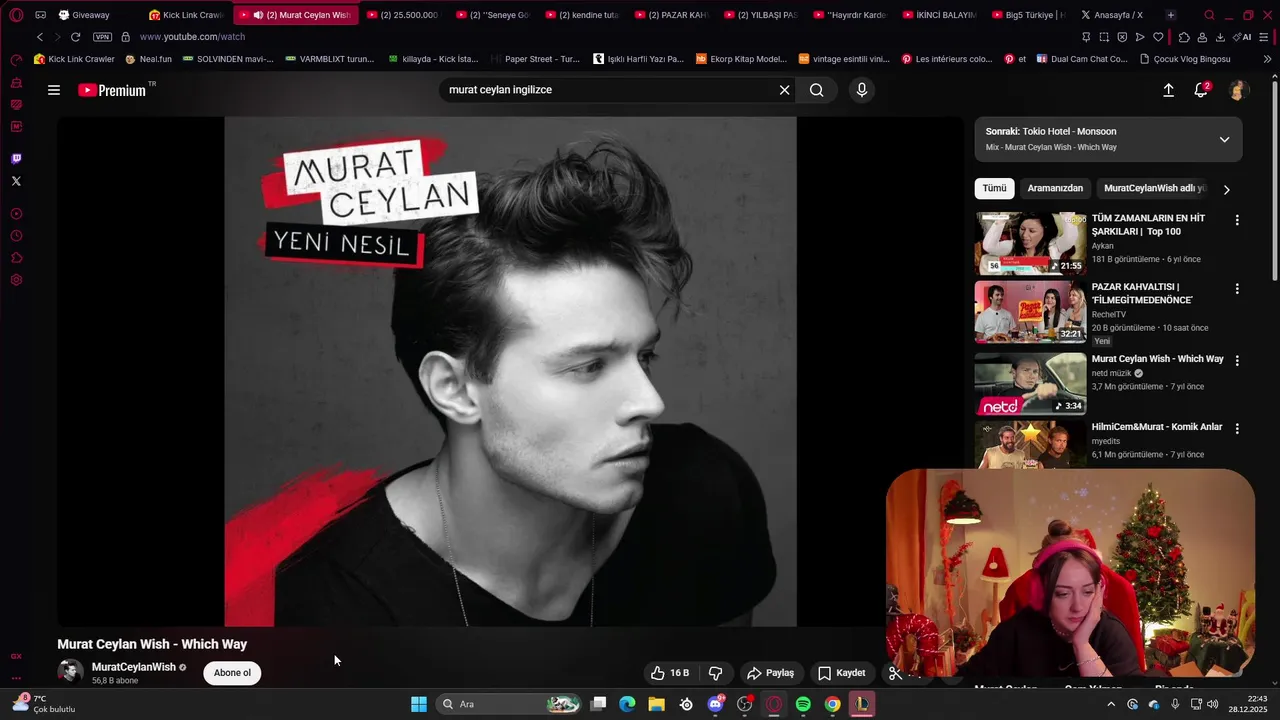This screenshot has width=1280, height=720.
Task: Open PAZAR KAHVALTISI video thumbnail
Action: (x=1030, y=312)
